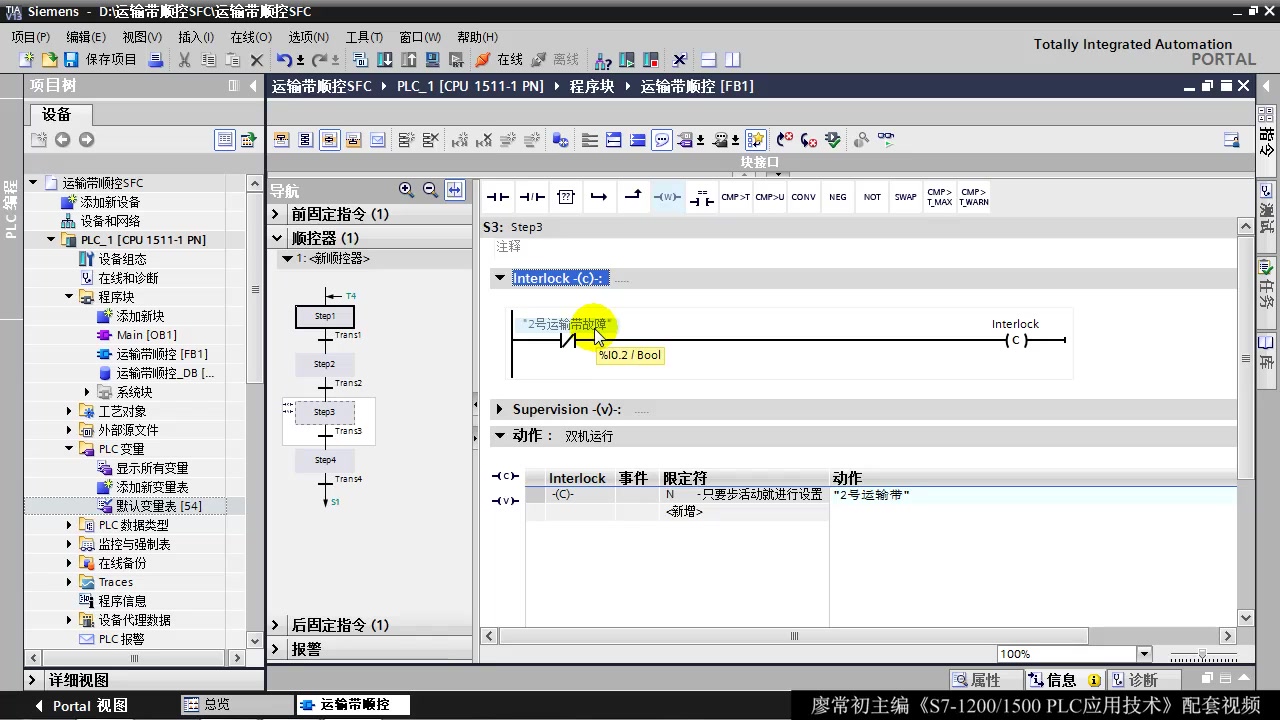Click the 总览 taskbar button
The height and width of the screenshot is (720, 1280).
[236, 705]
